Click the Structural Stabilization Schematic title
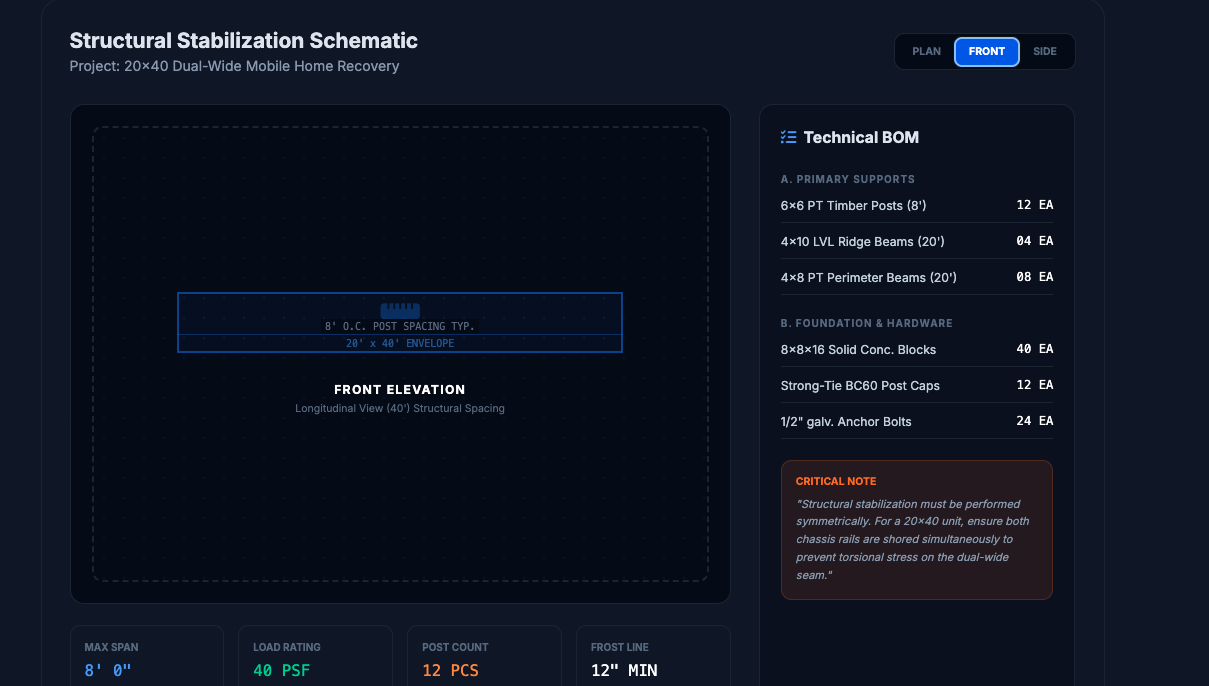The height and width of the screenshot is (686, 1209). coord(244,41)
